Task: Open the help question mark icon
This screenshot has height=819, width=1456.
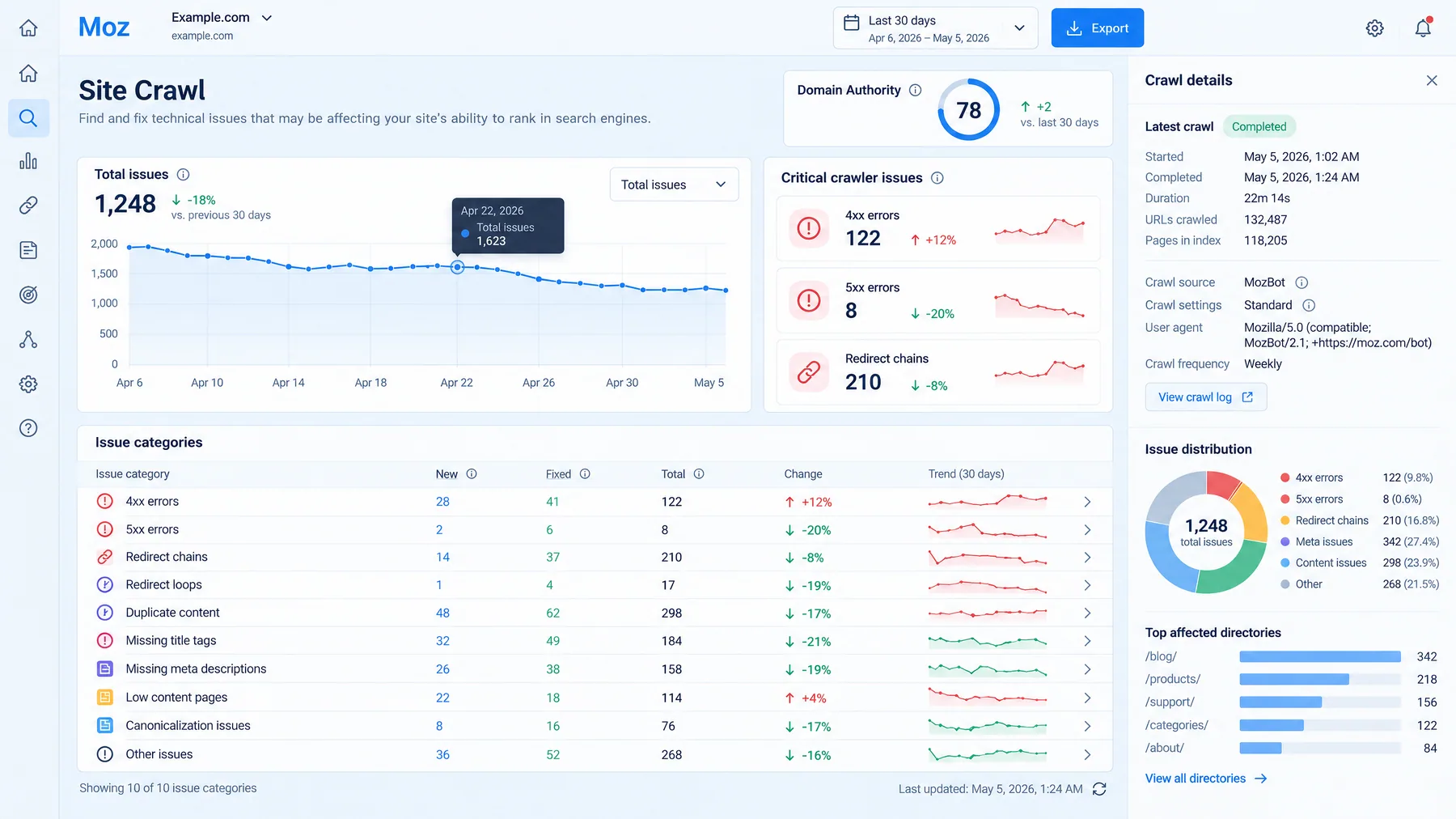Action: click(28, 428)
